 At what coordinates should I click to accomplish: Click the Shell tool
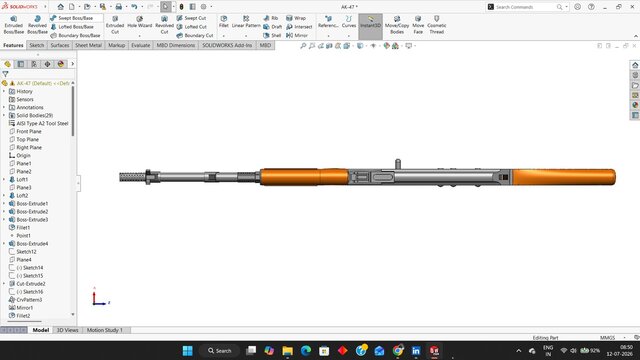[x=272, y=36]
